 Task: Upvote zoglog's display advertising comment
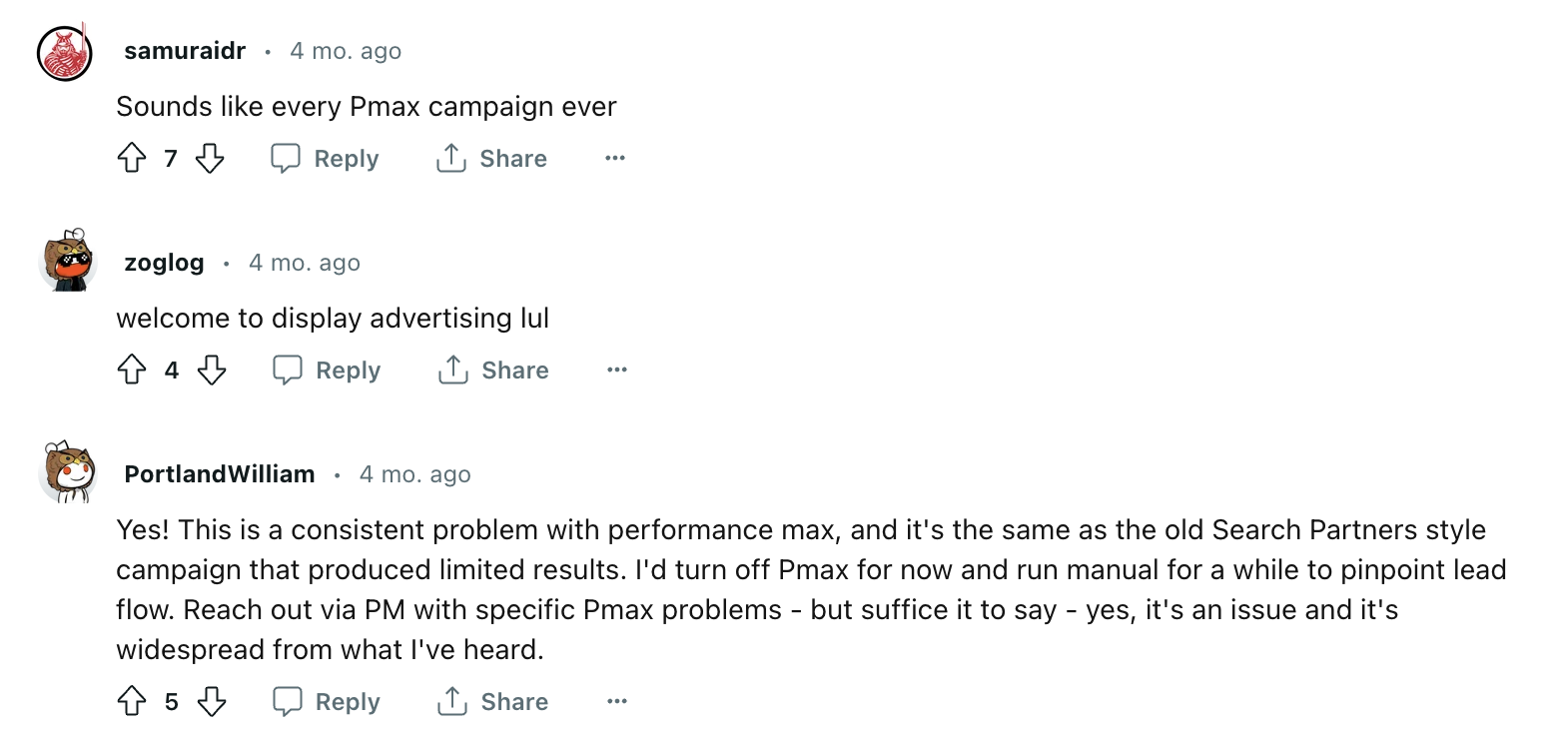pos(132,370)
